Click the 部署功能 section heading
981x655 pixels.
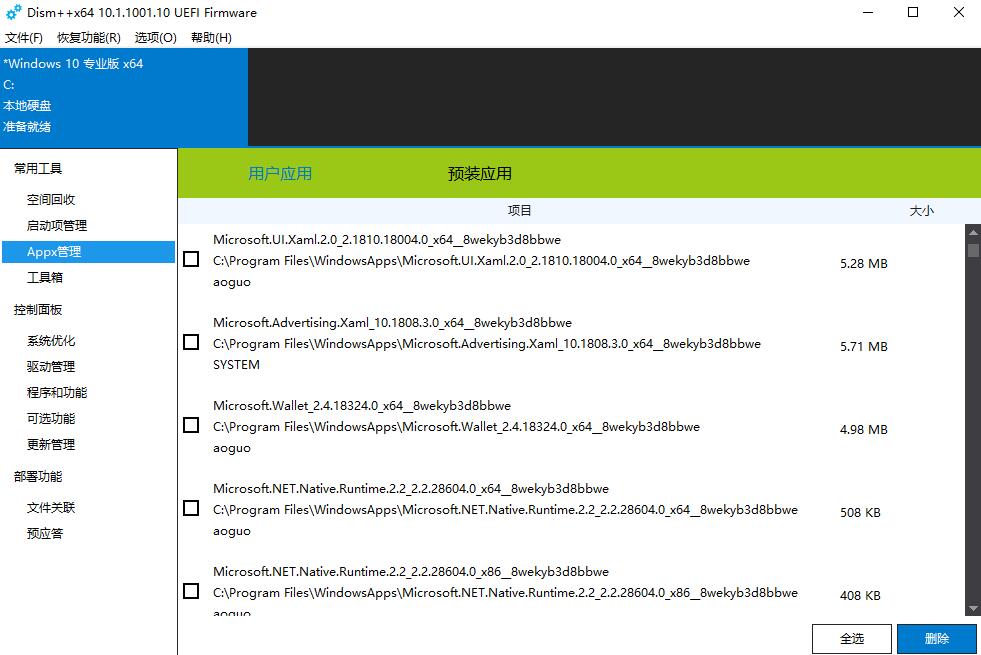(x=38, y=477)
